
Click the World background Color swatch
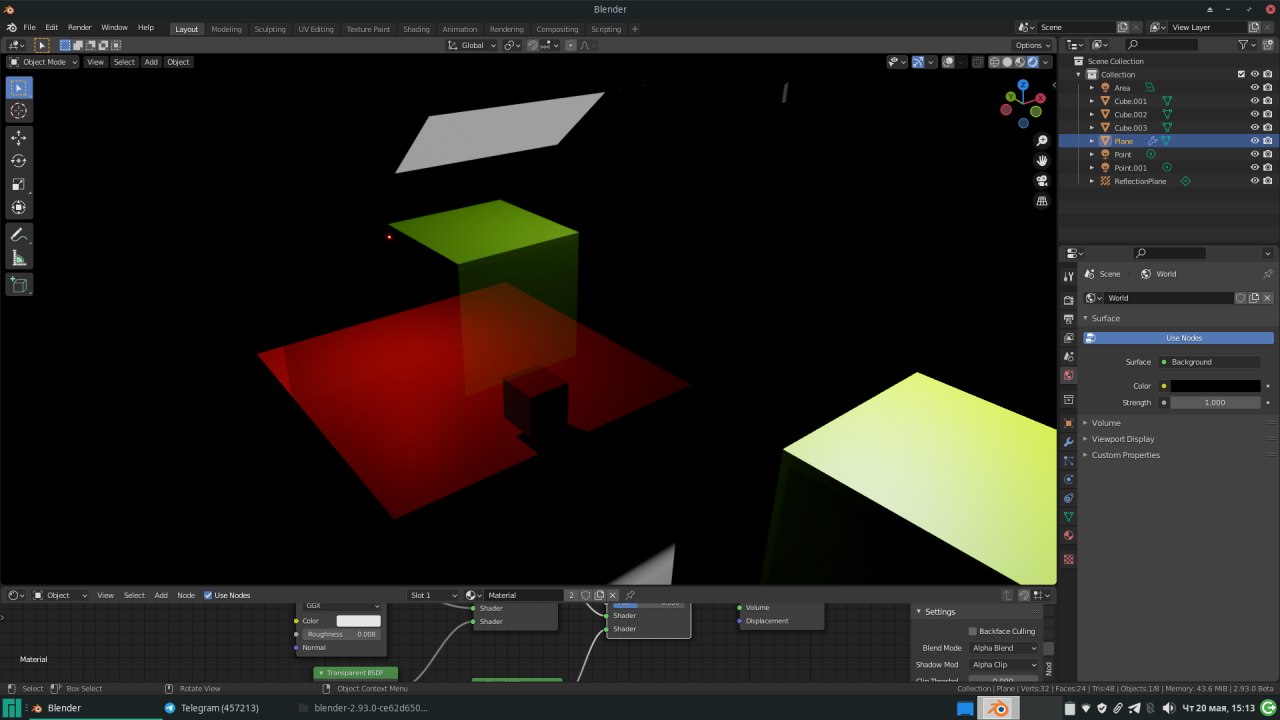coord(1215,386)
